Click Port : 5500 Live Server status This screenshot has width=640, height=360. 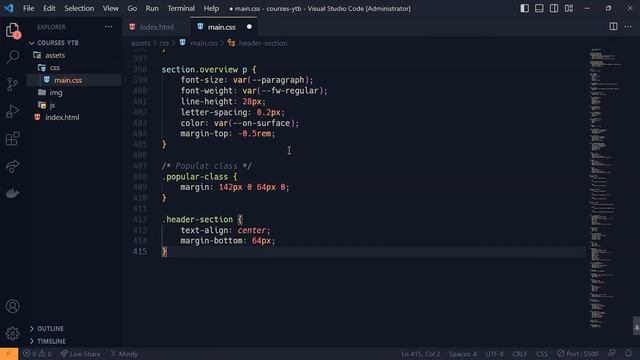pyautogui.click(x=578, y=354)
